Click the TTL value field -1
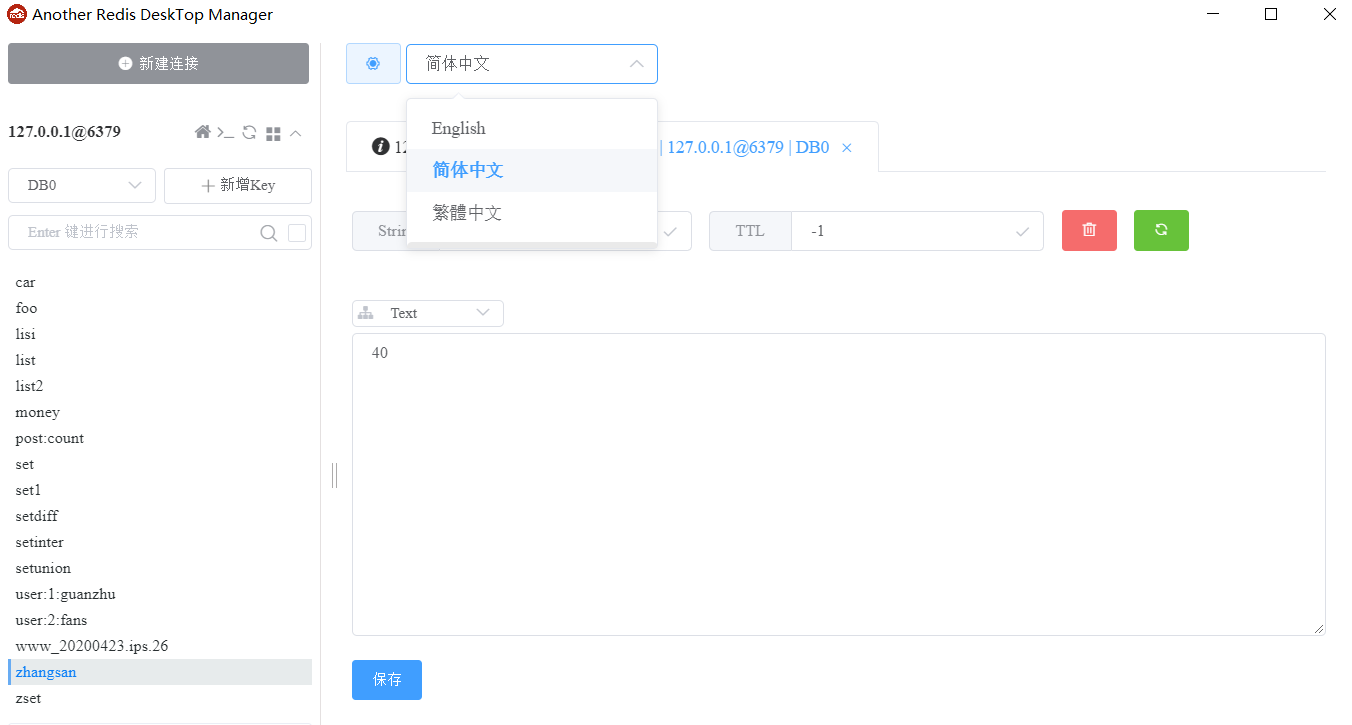 [917, 231]
